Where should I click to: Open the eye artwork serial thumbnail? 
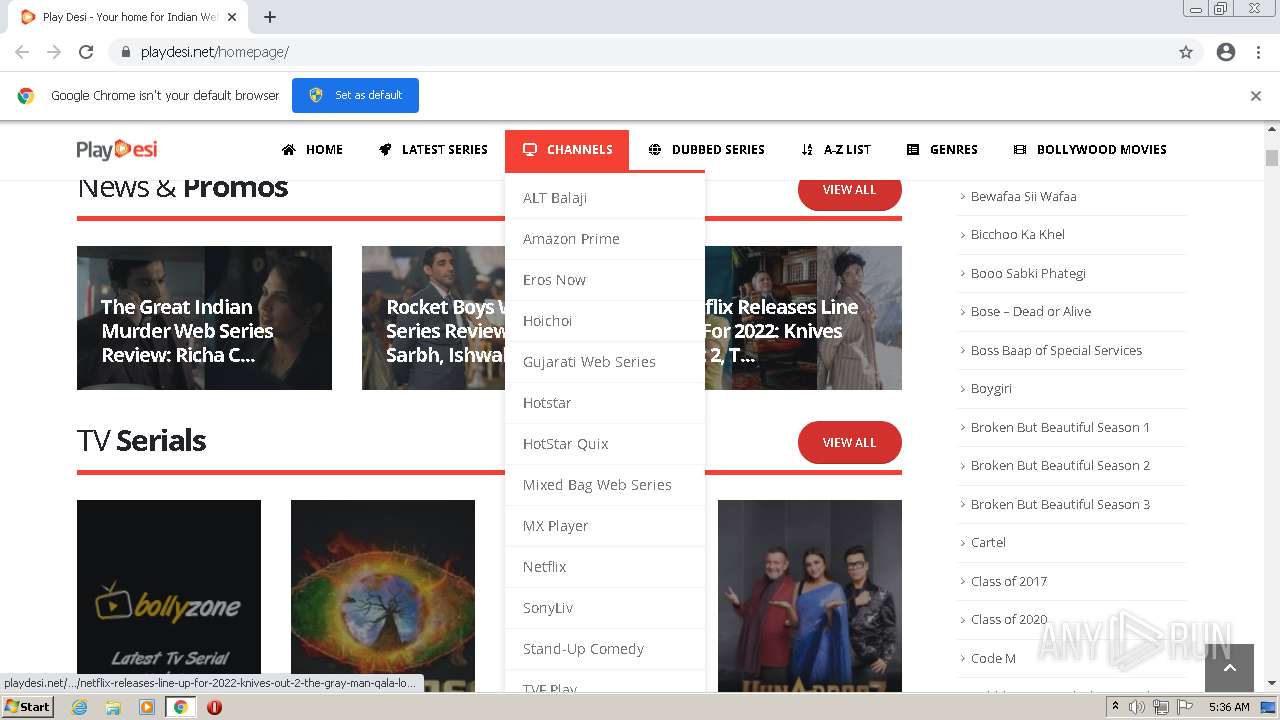(x=383, y=596)
